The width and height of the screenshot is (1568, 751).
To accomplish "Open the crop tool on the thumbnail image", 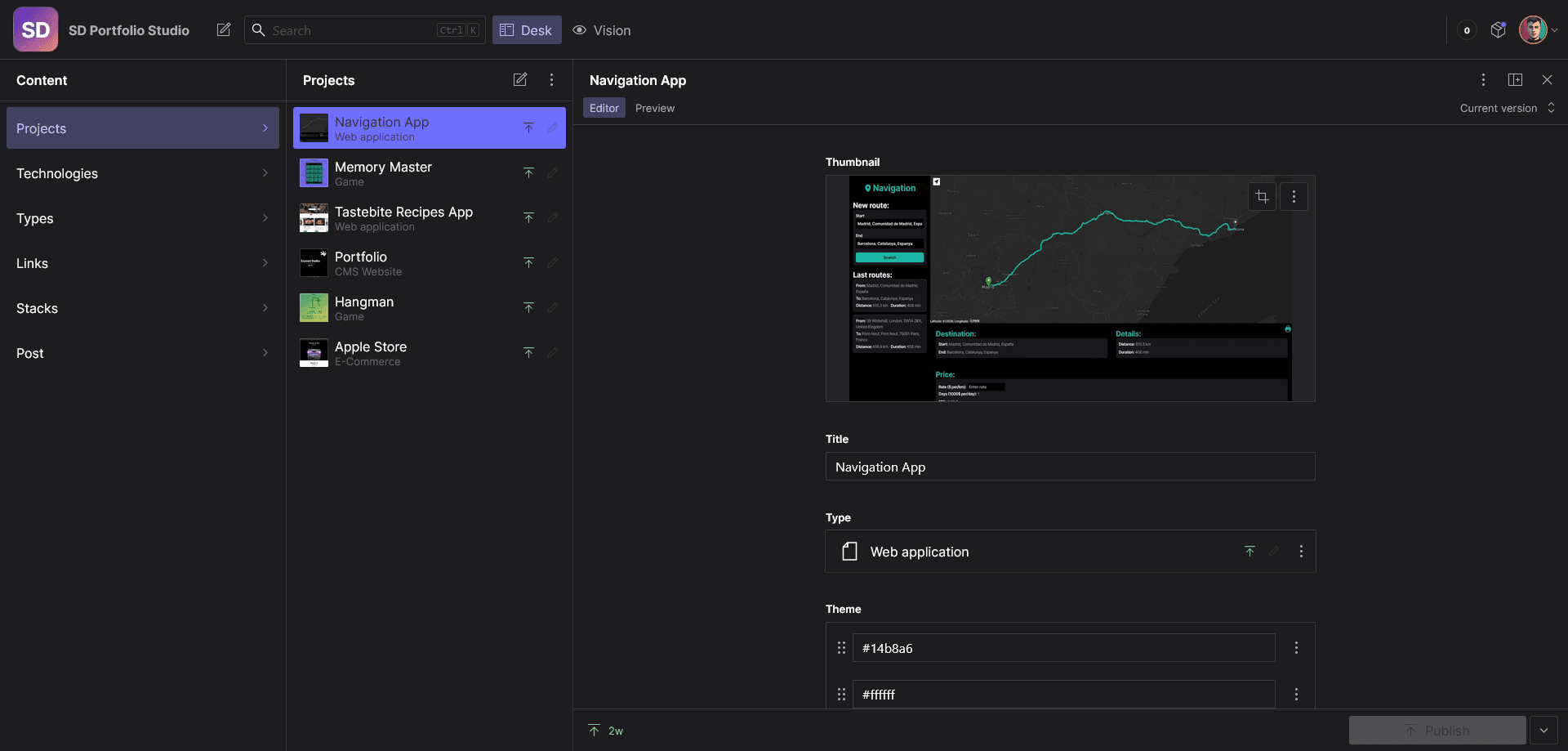I will coord(1262,196).
